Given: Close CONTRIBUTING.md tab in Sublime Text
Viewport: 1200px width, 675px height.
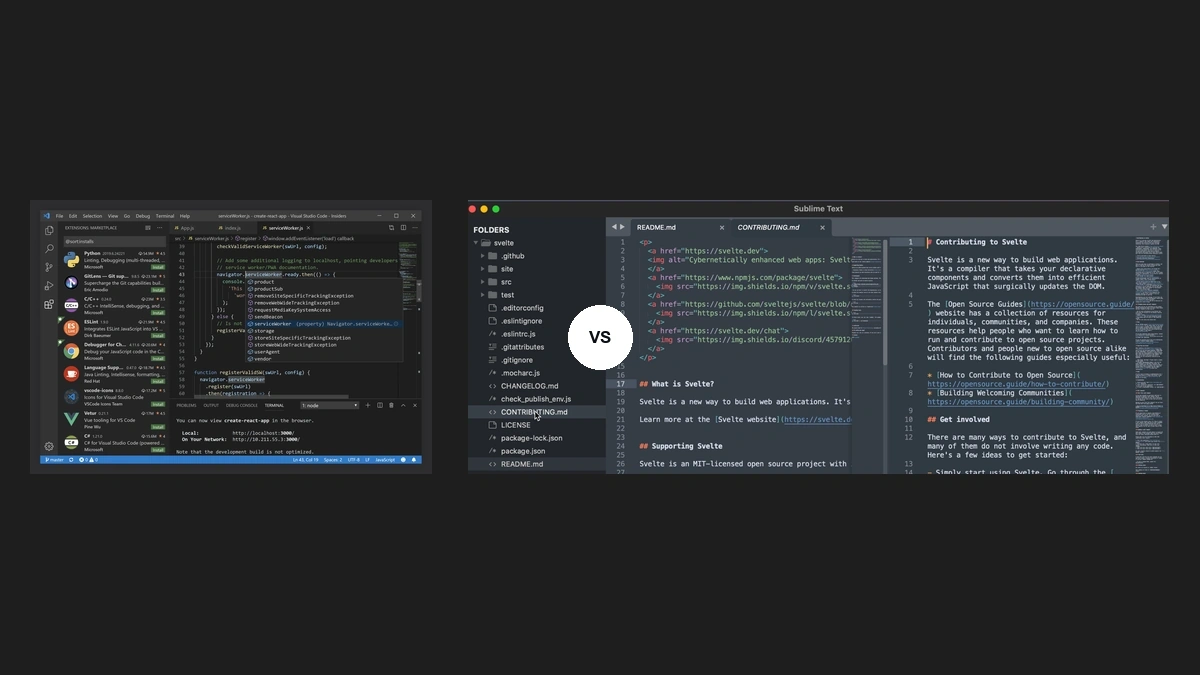Looking at the screenshot, I should [x=822, y=227].
